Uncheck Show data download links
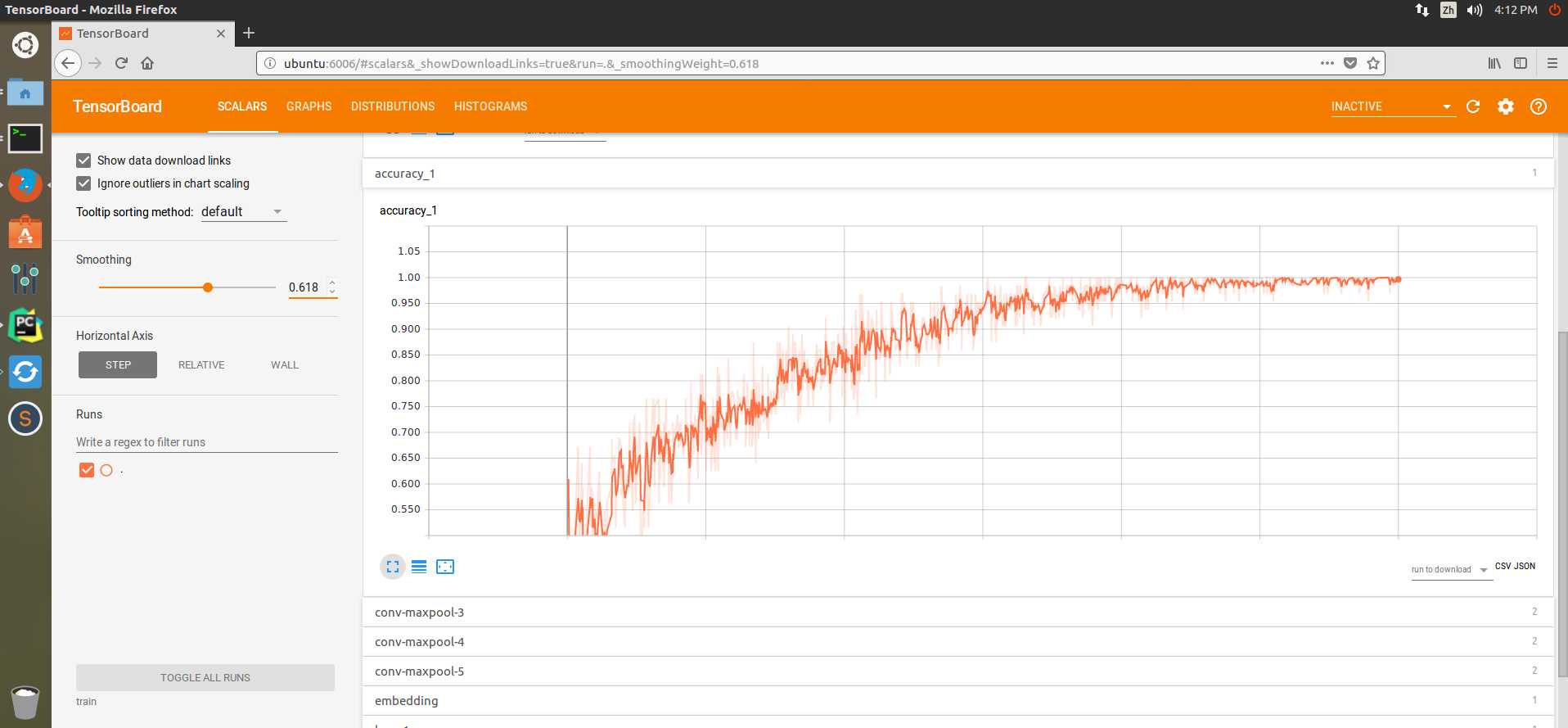1568x728 pixels. 83,161
